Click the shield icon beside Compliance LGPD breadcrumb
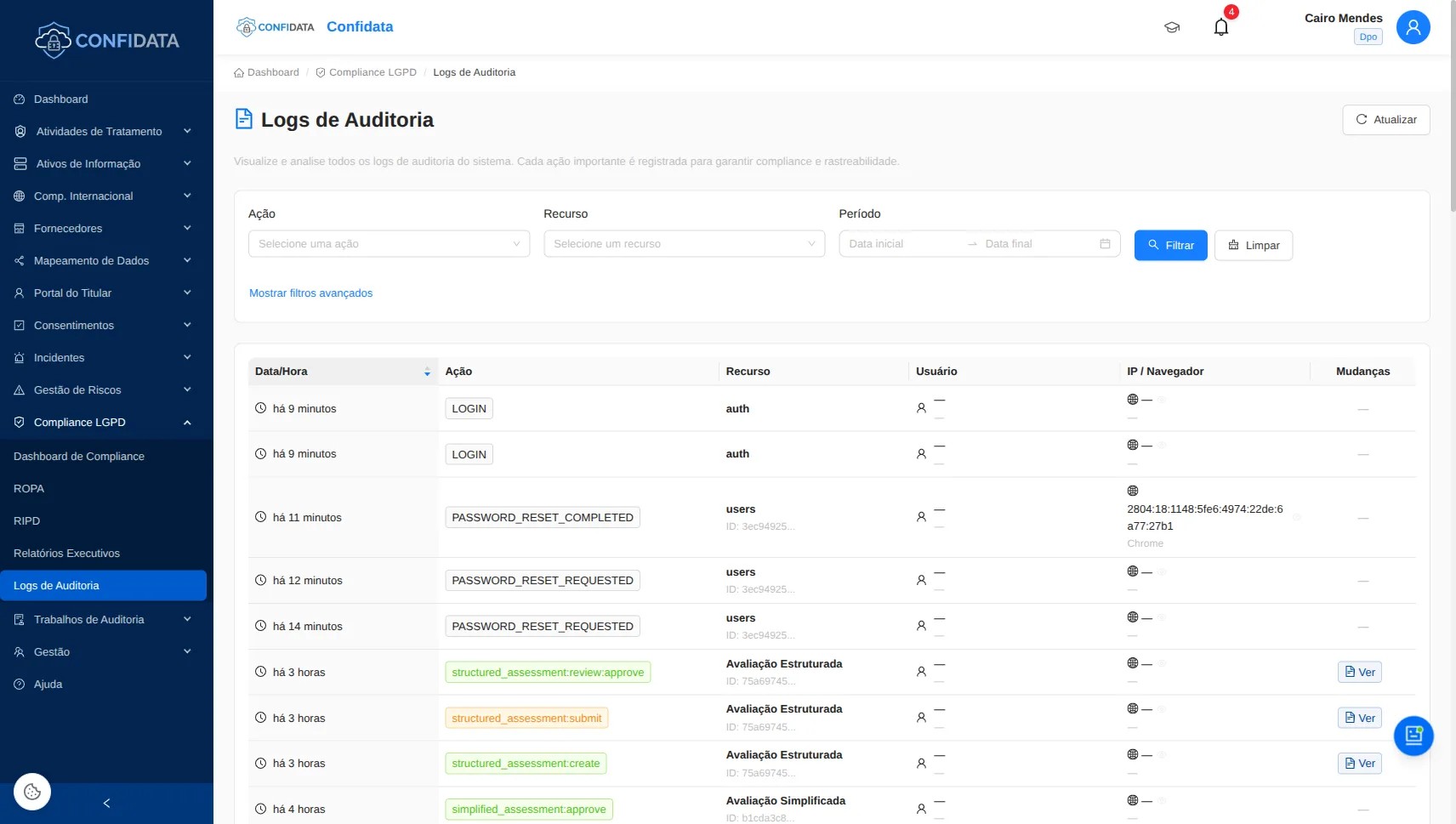The image size is (1456, 824). [x=320, y=71]
